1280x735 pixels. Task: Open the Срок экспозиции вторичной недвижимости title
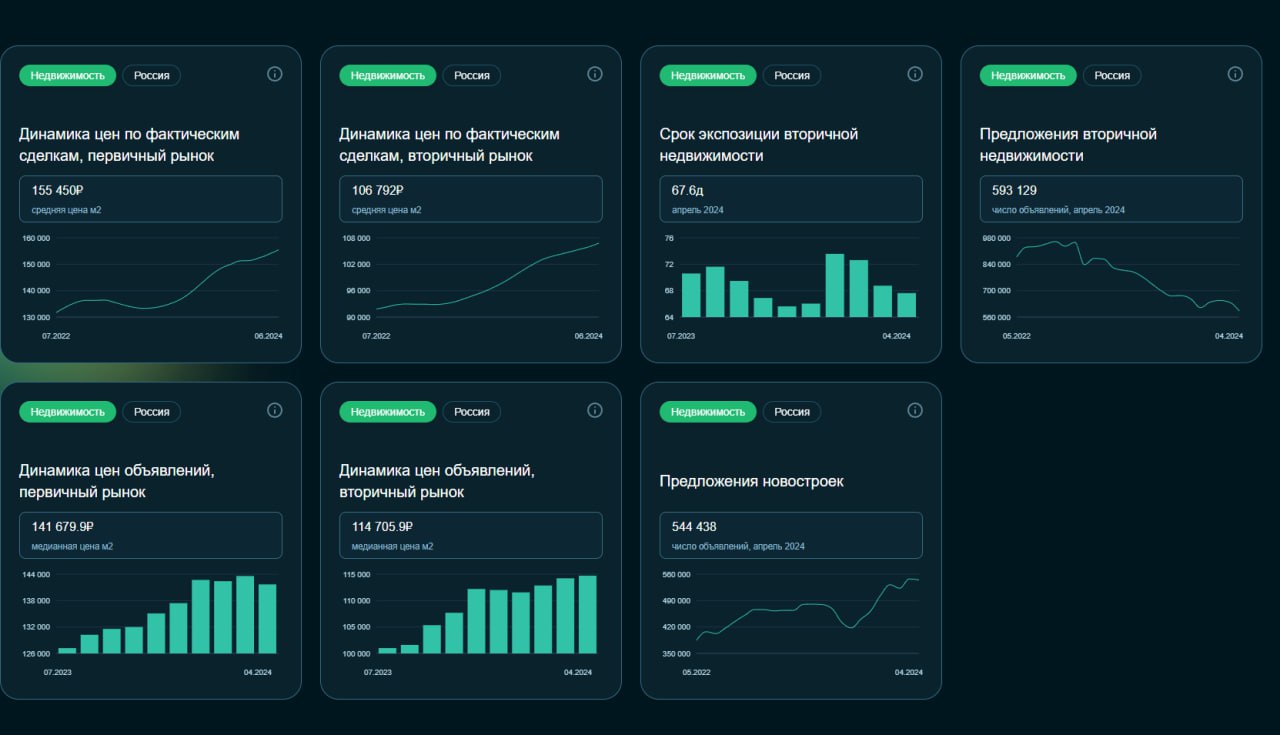(758, 145)
